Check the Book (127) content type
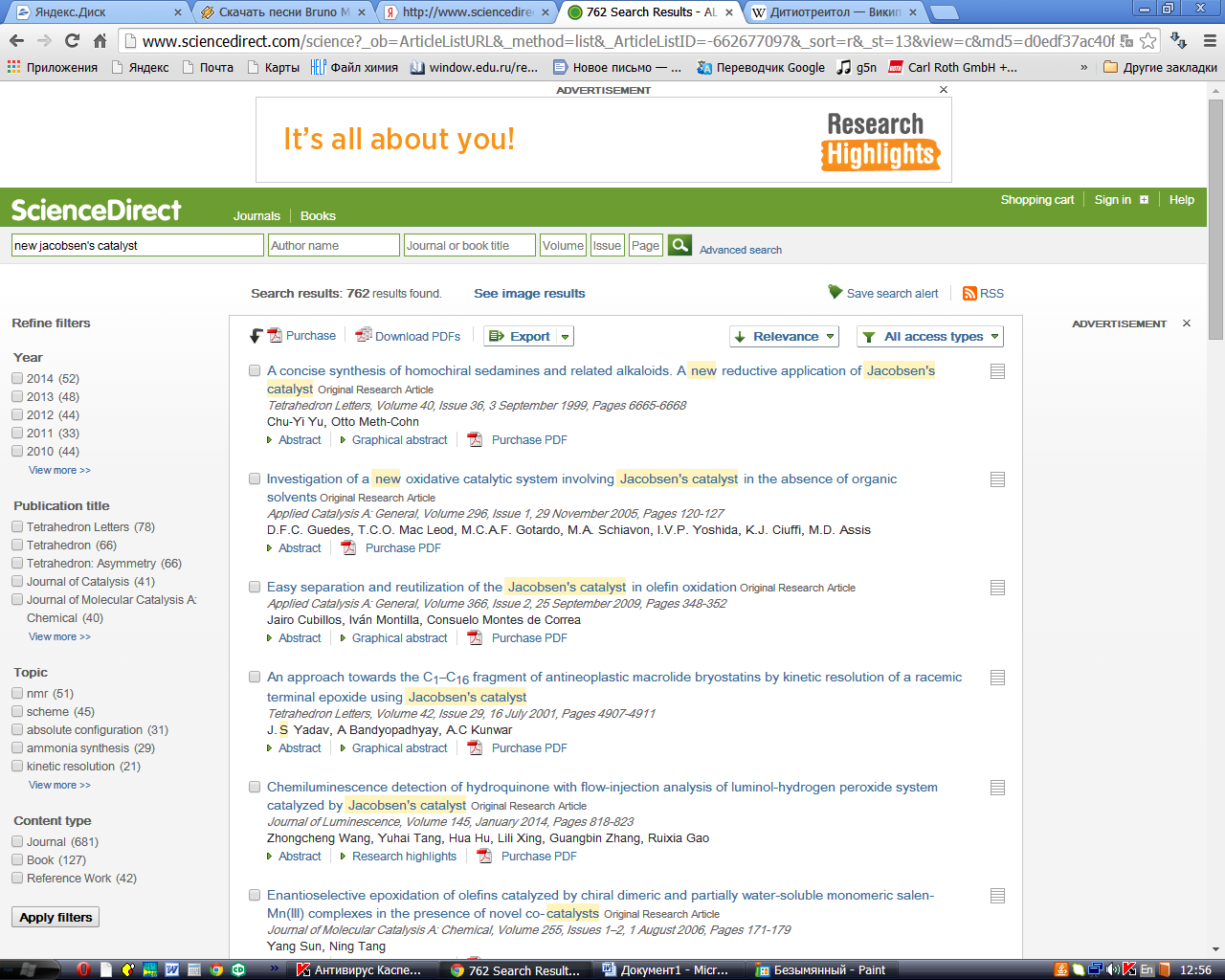1225x980 pixels. (17, 859)
